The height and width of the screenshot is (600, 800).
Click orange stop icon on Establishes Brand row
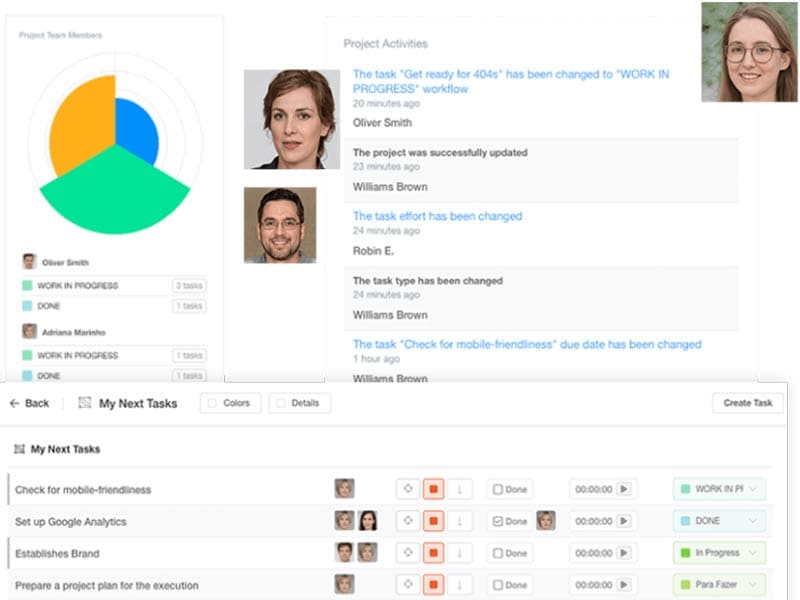click(x=433, y=553)
